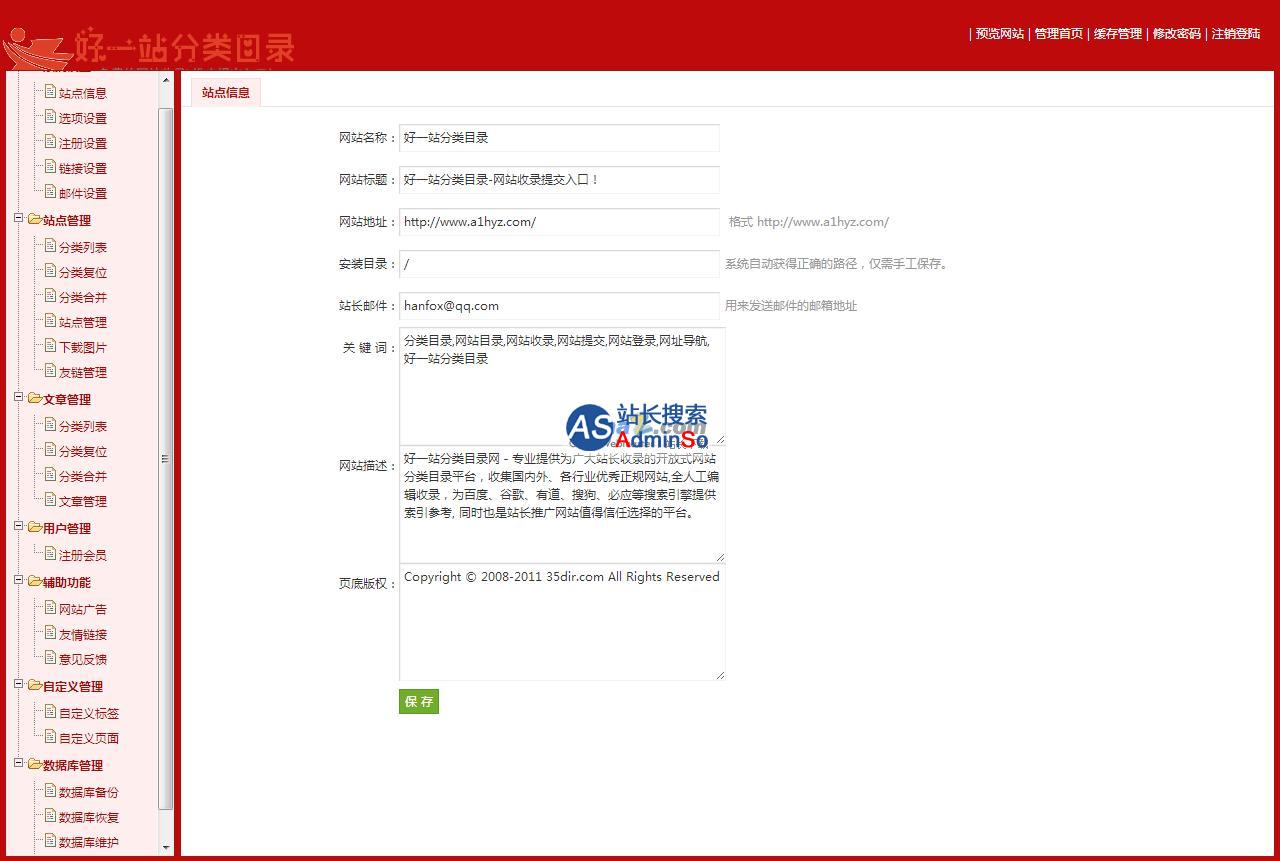Click the 辅助功能 group label
Image resolution: width=1280 pixels, height=861 pixels.
point(67,582)
